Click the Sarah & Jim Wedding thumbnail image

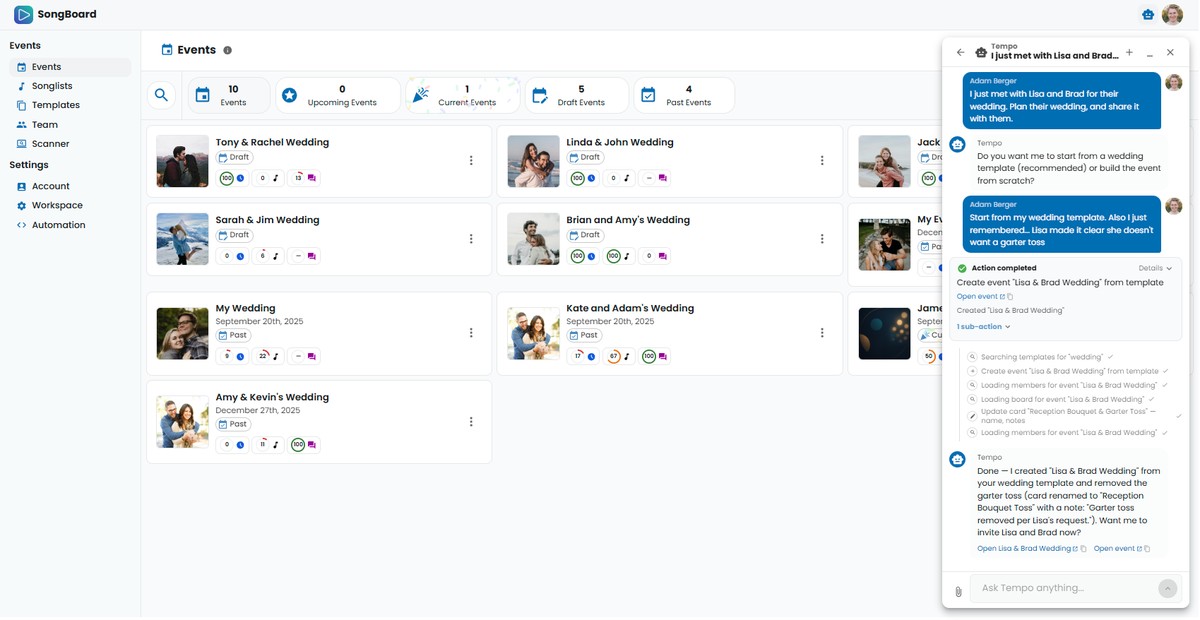[x=181, y=238]
